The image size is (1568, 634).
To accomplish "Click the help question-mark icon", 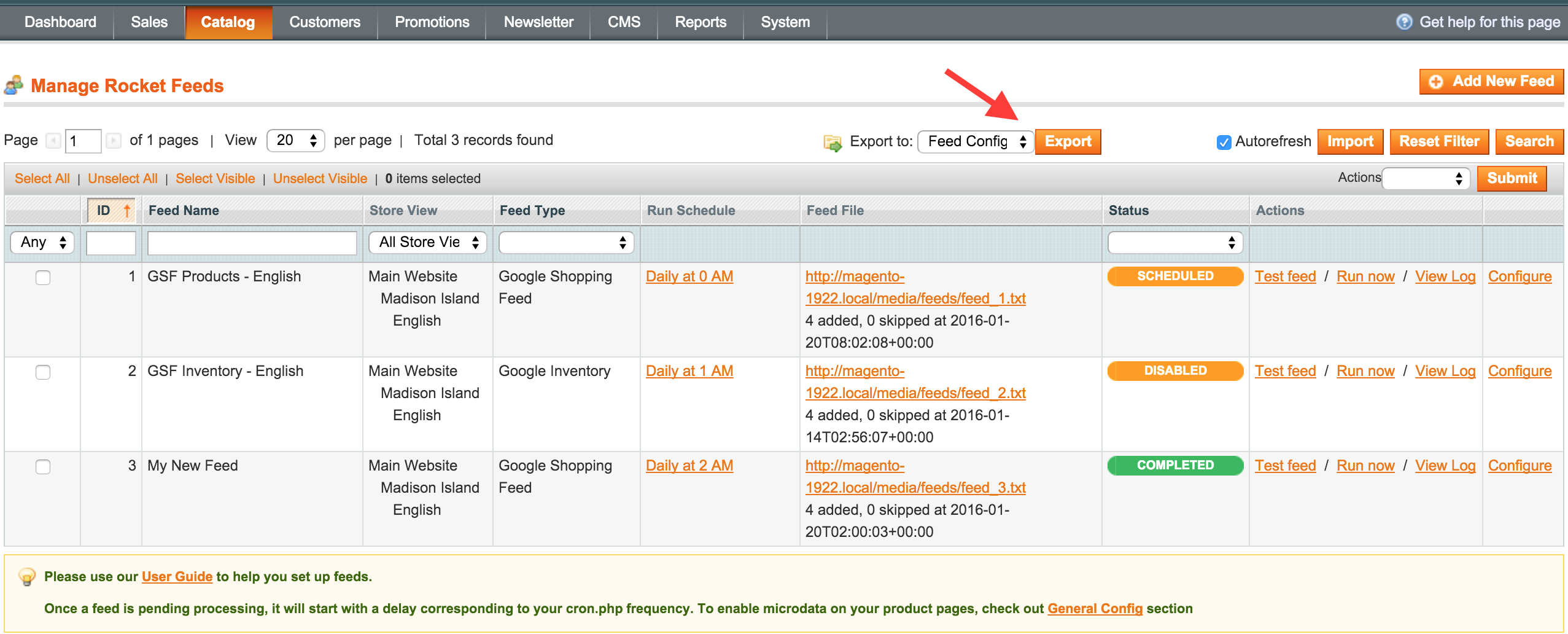I will click(x=1403, y=22).
